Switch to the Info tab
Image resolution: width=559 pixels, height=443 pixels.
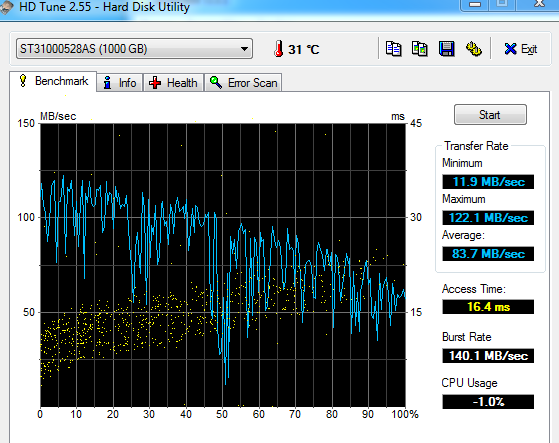tap(120, 83)
